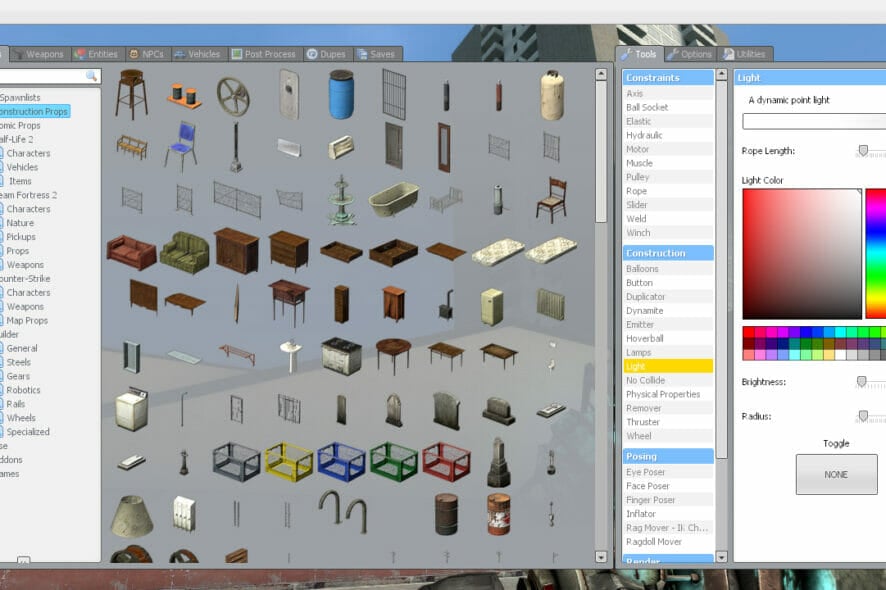Select the stone fountain prop

coord(341,200)
